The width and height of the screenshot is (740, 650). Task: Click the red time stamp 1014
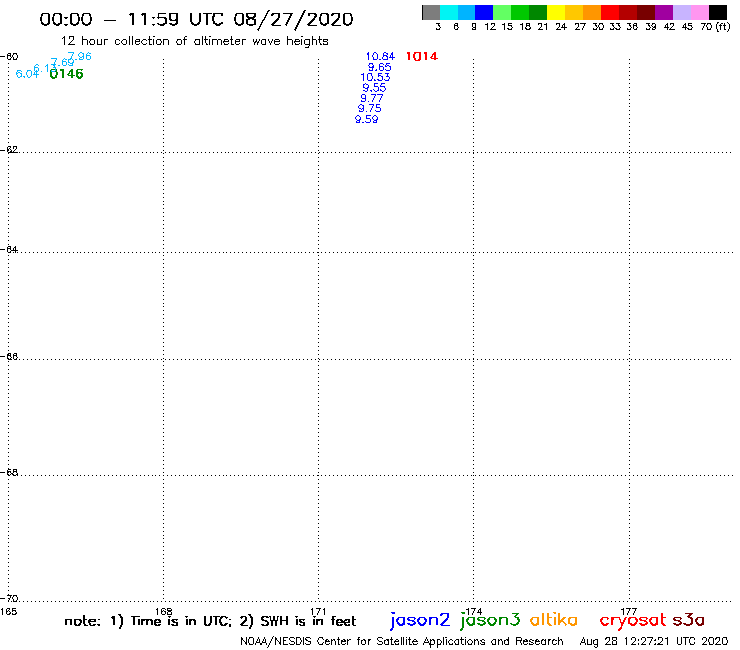pos(422,56)
